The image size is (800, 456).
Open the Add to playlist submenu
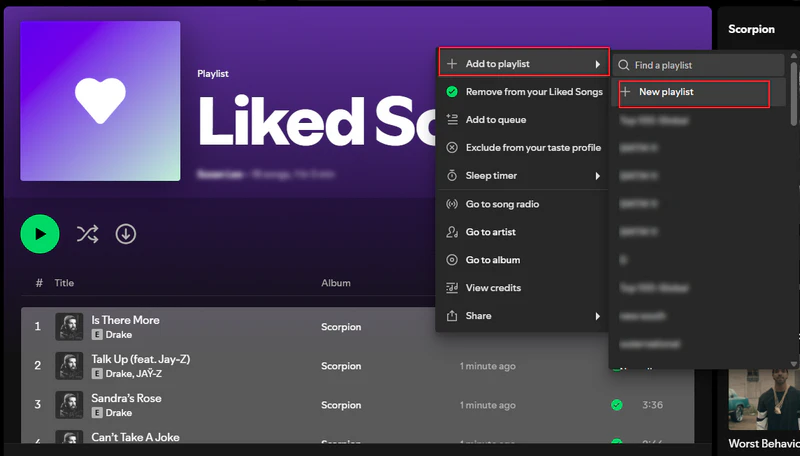coord(523,64)
